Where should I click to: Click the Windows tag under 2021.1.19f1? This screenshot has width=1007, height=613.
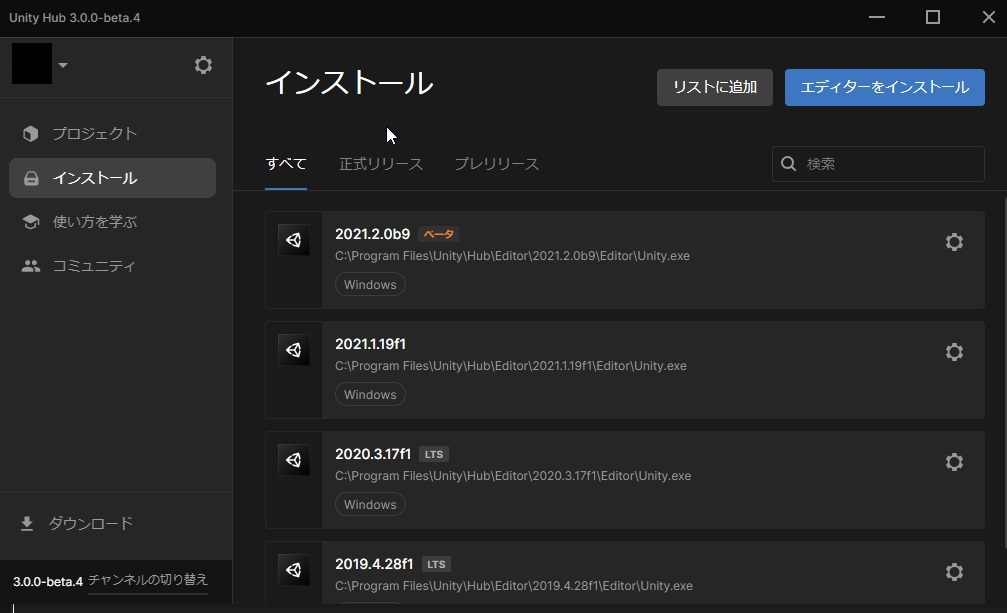[370, 394]
